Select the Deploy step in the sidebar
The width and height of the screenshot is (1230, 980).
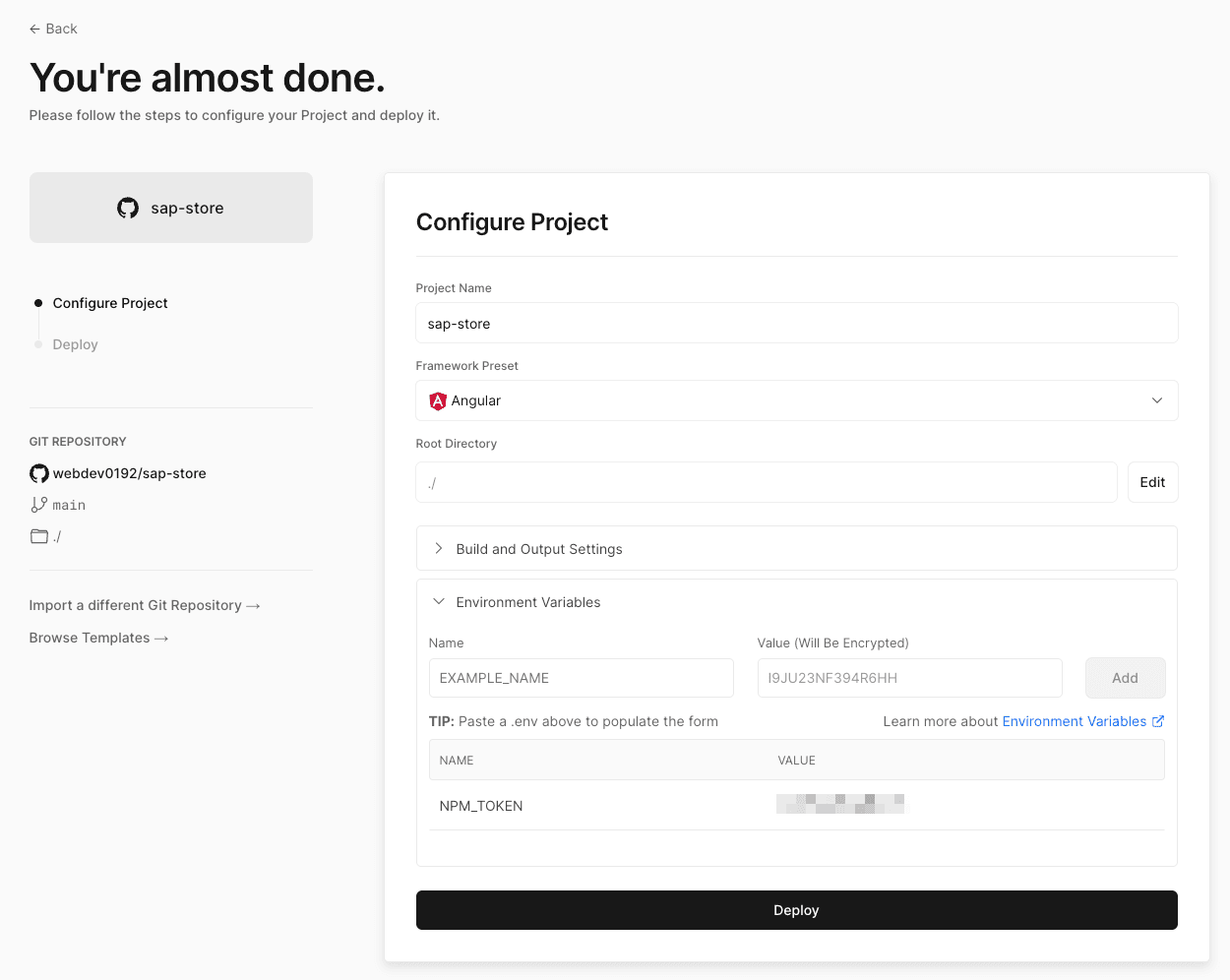pyautogui.click(x=76, y=344)
